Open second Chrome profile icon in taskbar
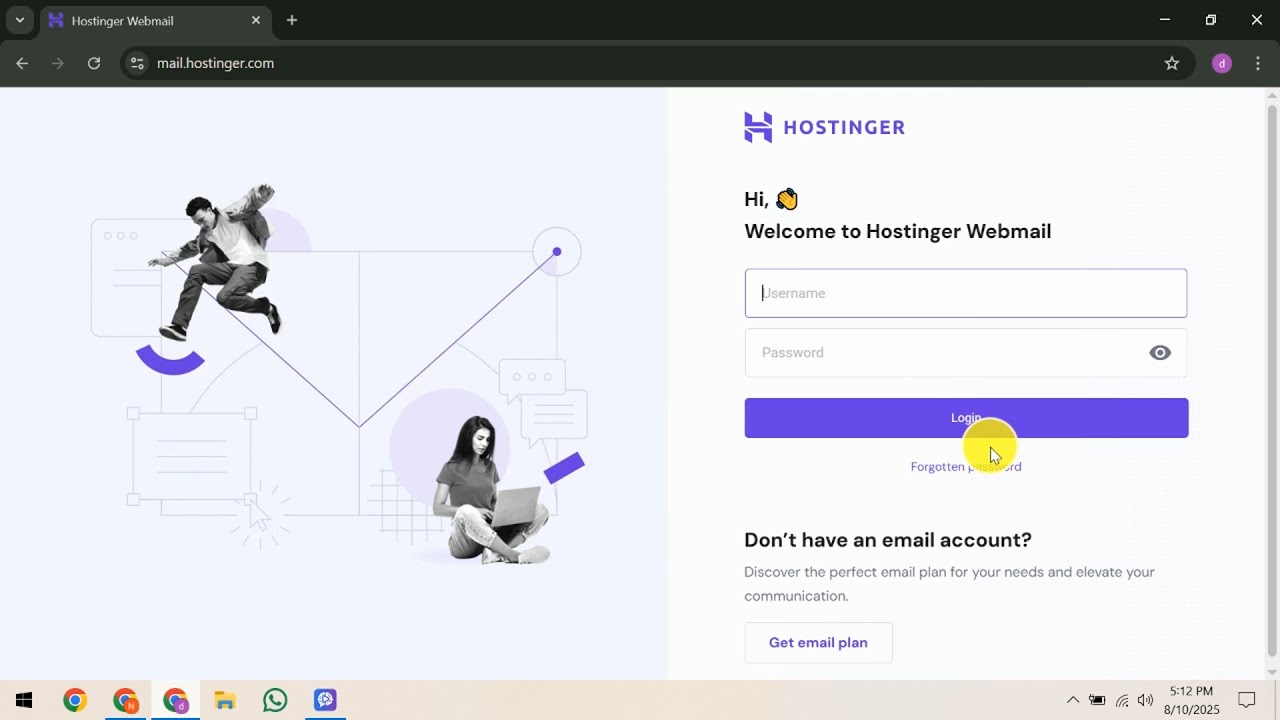The height and width of the screenshot is (720, 1280). tap(125, 700)
